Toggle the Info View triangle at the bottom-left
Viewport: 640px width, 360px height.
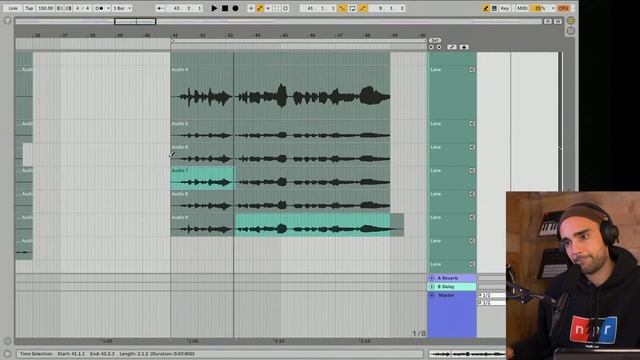click(7, 353)
